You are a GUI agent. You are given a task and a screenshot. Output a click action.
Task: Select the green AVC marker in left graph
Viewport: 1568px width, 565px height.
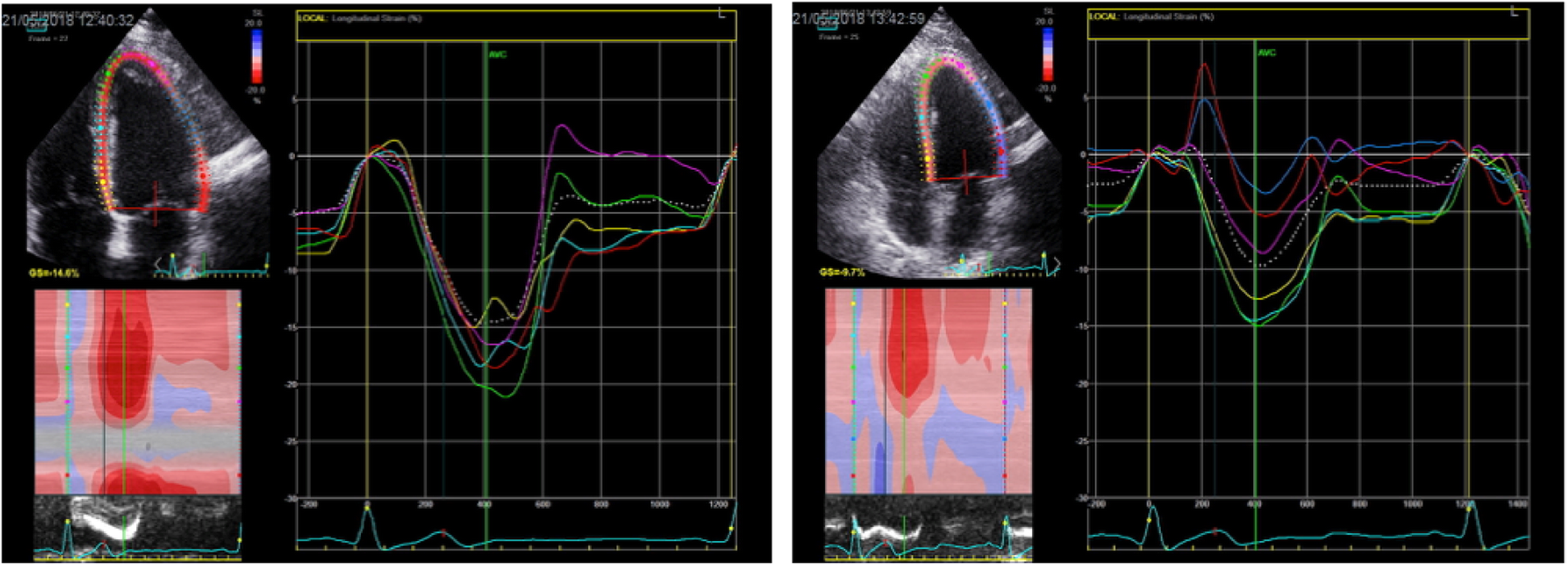[498, 54]
